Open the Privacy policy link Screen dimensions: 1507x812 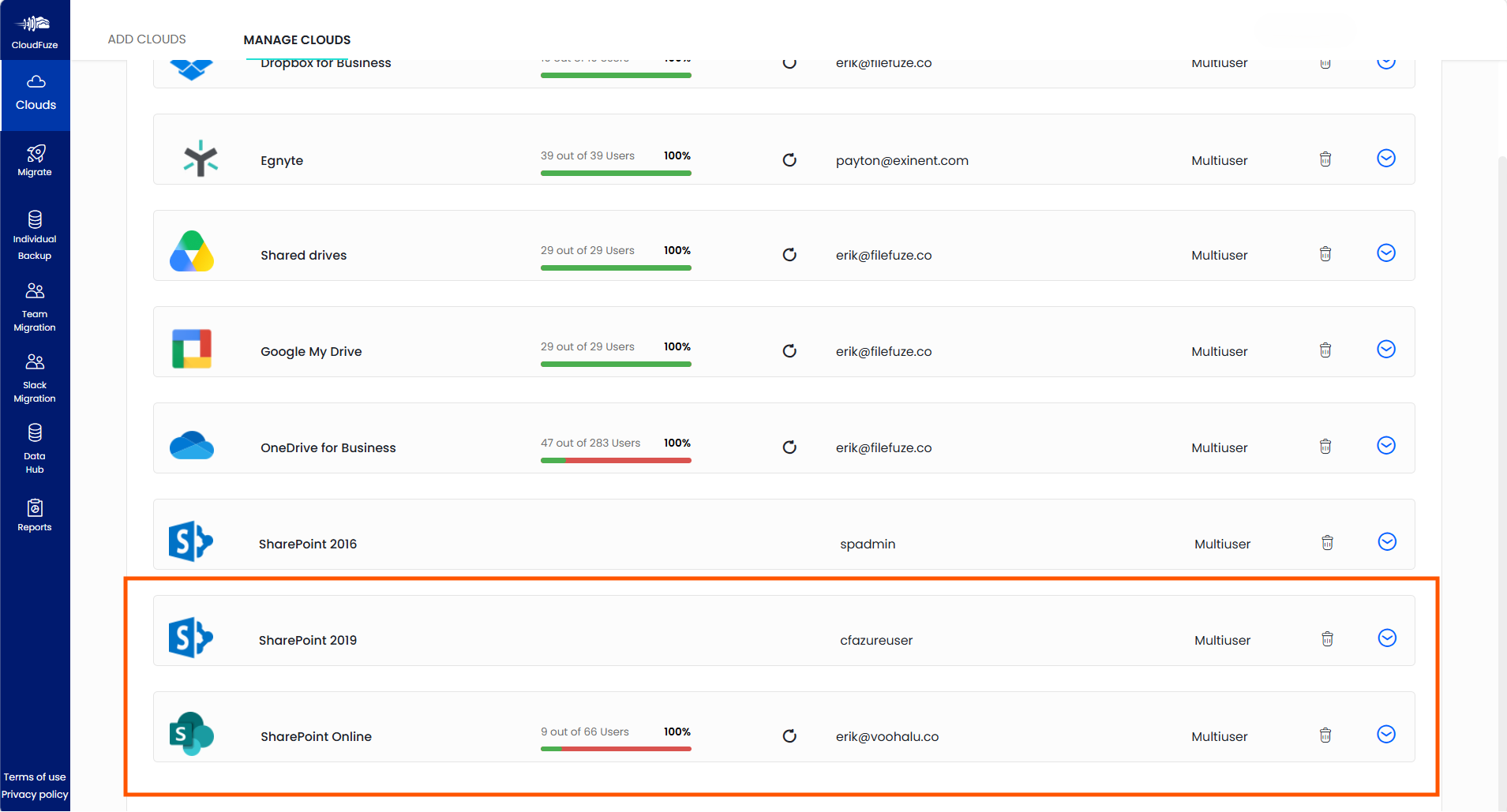pos(35,795)
